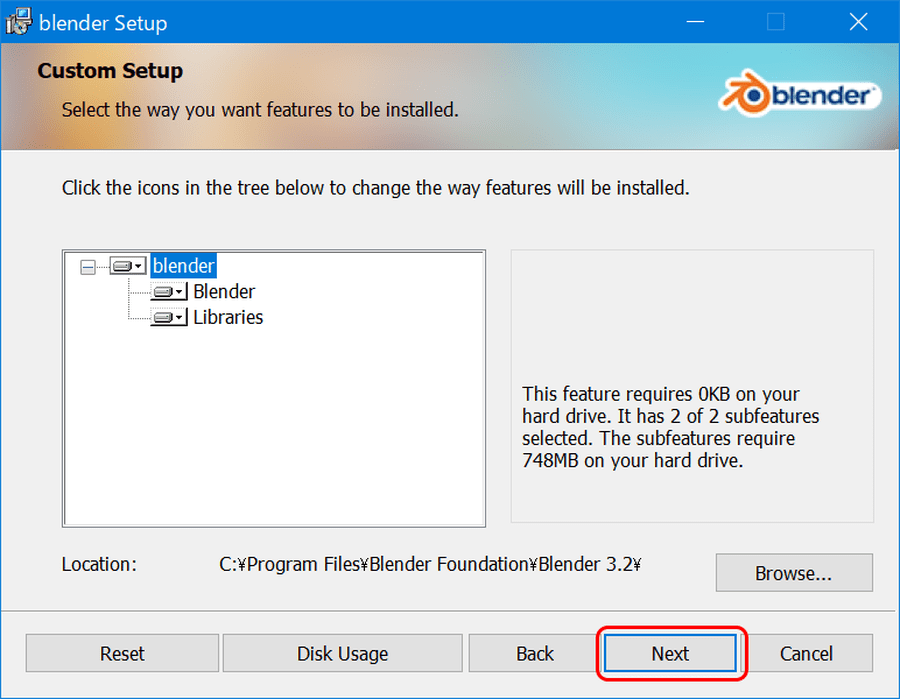Open the drive icon dropdown beside Blender subfeature
900x699 pixels.
[x=168, y=292]
